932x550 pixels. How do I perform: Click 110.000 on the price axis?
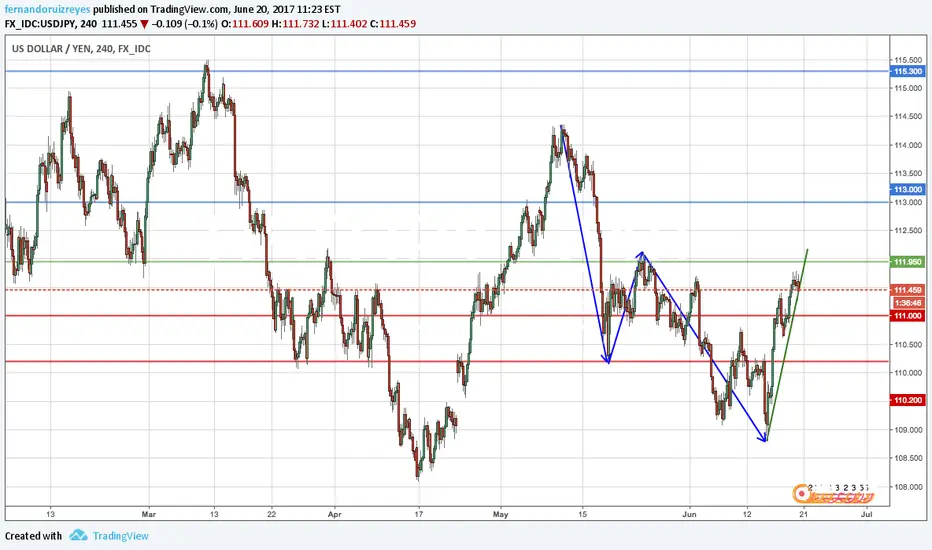point(908,373)
